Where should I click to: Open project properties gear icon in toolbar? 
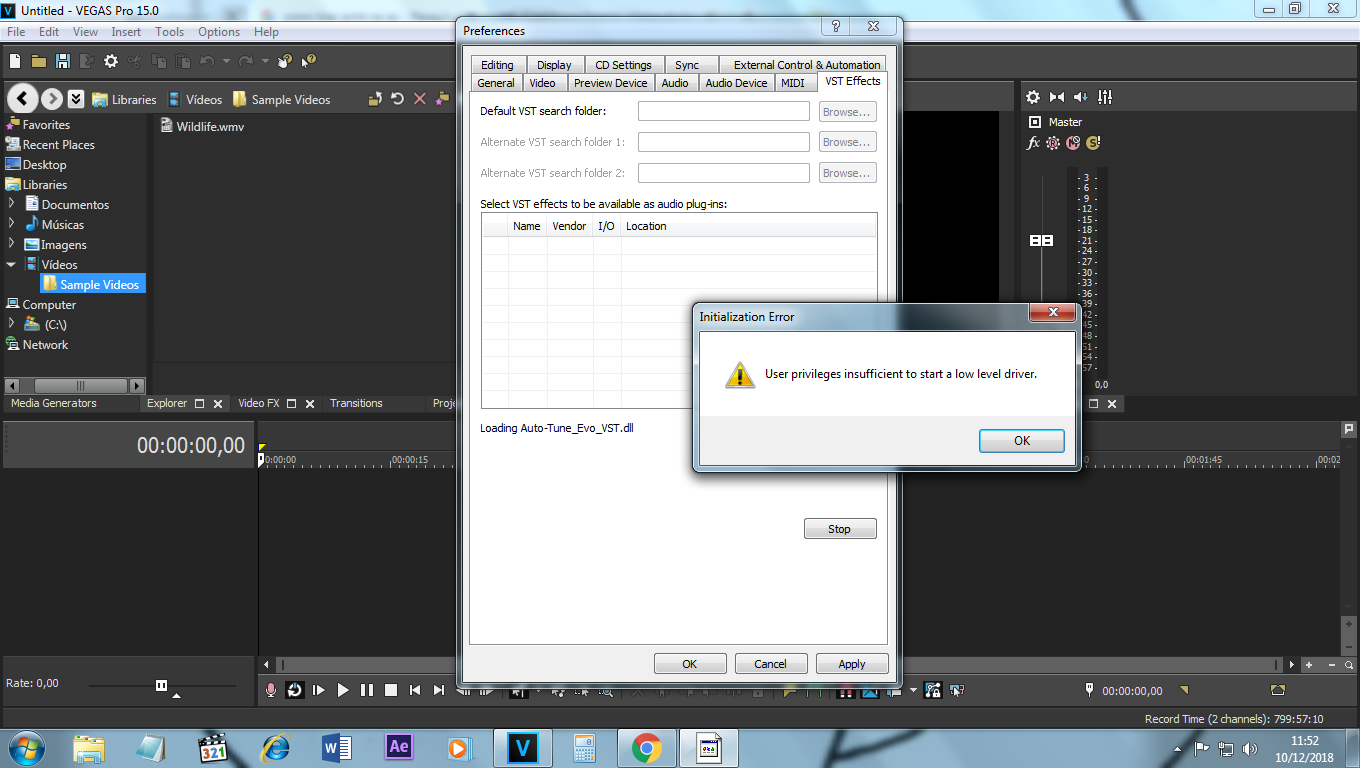111,61
